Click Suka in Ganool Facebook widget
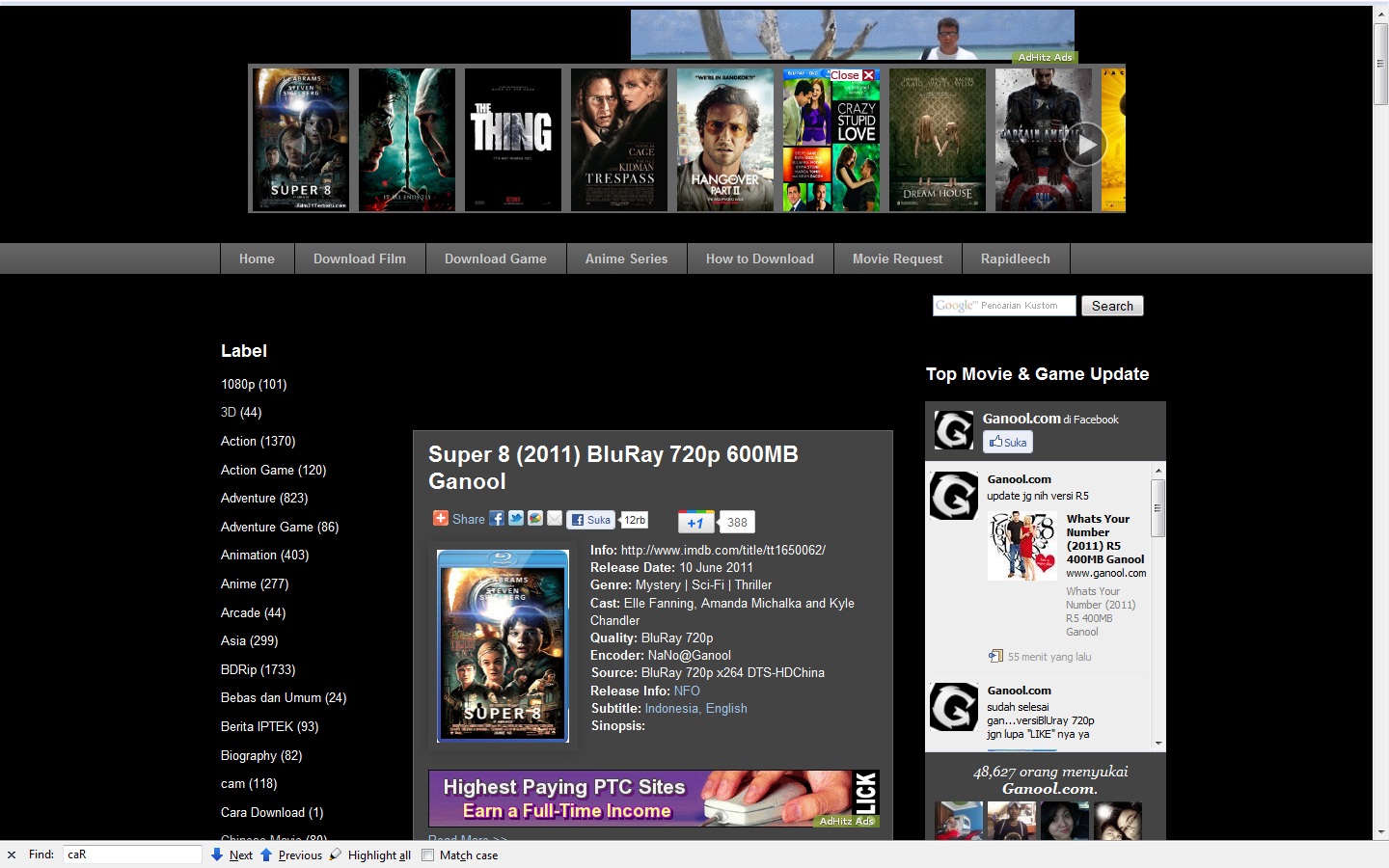The image size is (1389, 868). point(1008,442)
